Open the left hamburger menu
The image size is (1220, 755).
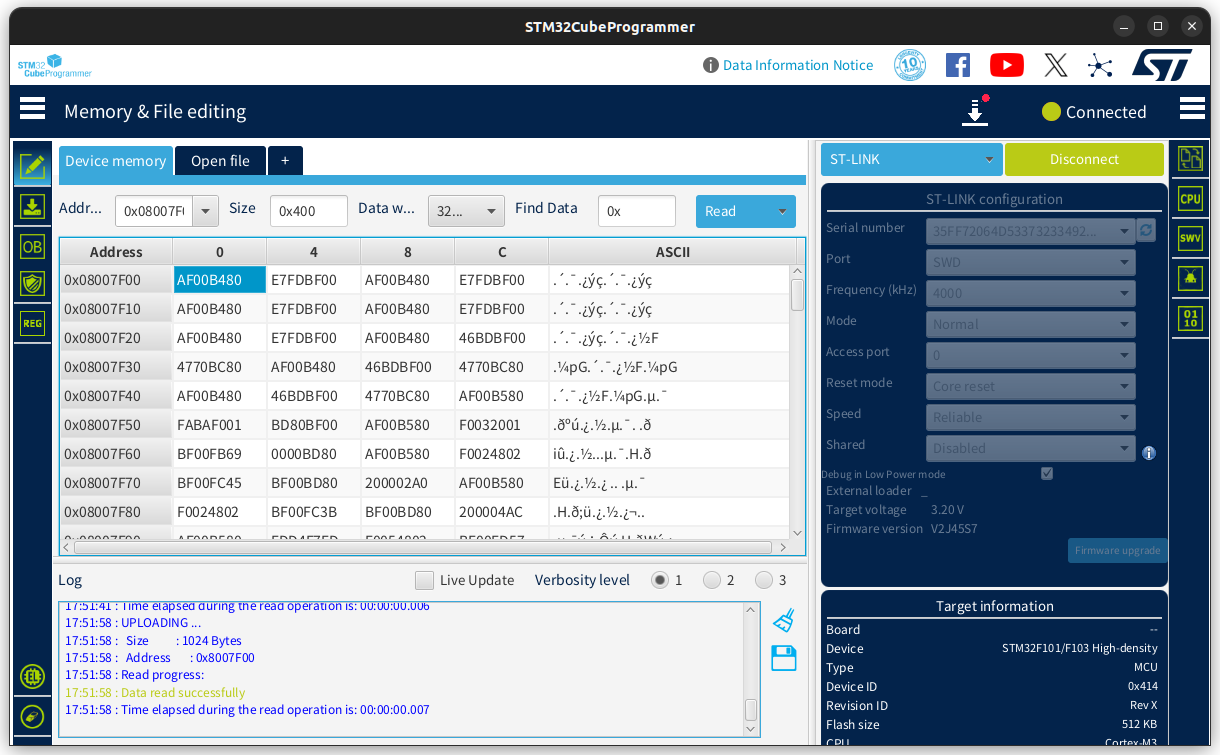(33, 108)
